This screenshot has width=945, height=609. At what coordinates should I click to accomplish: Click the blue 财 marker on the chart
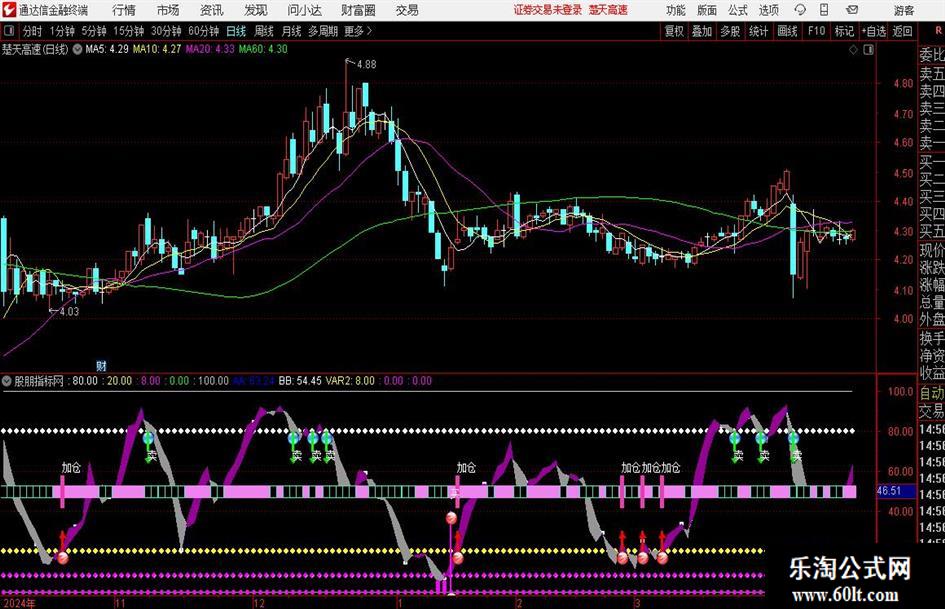click(101, 365)
